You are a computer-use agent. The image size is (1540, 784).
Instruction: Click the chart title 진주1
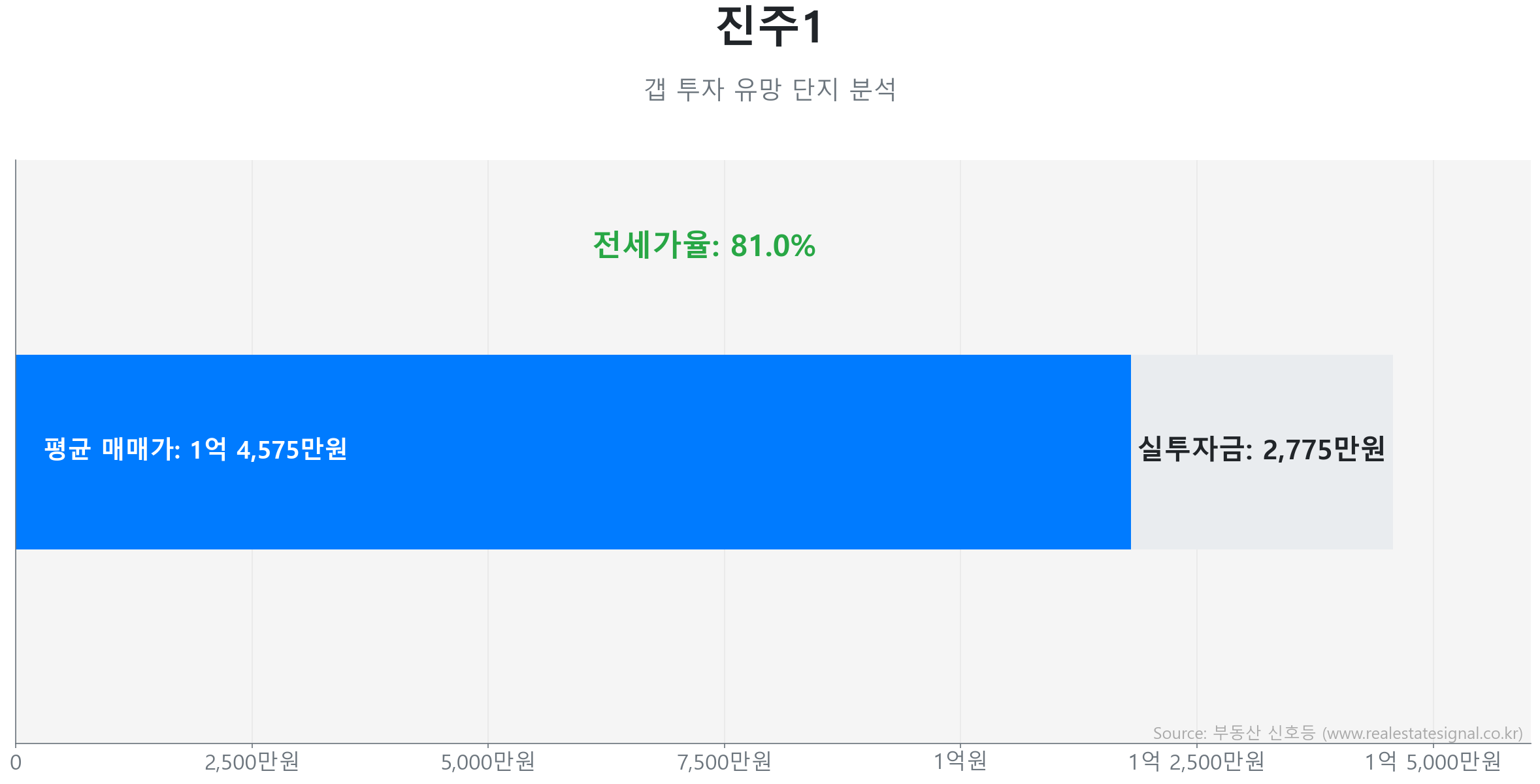click(769, 27)
